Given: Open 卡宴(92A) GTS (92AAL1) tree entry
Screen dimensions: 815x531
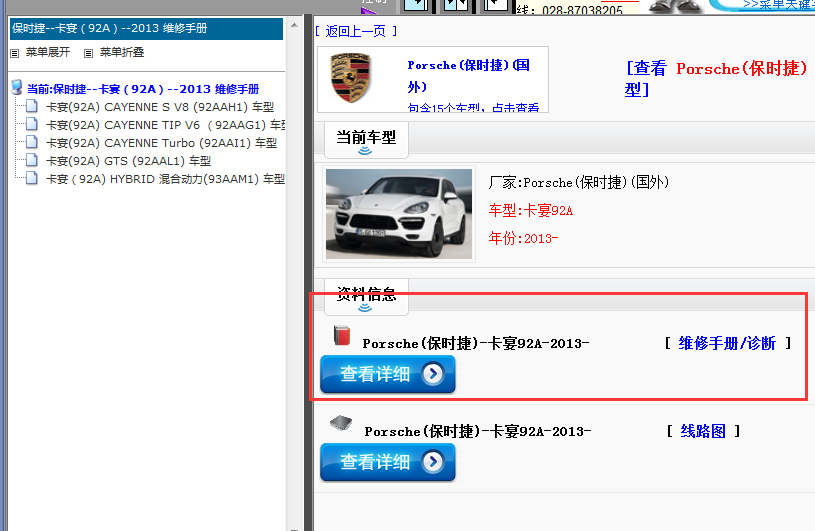Looking at the screenshot, I should pos(128,161).
